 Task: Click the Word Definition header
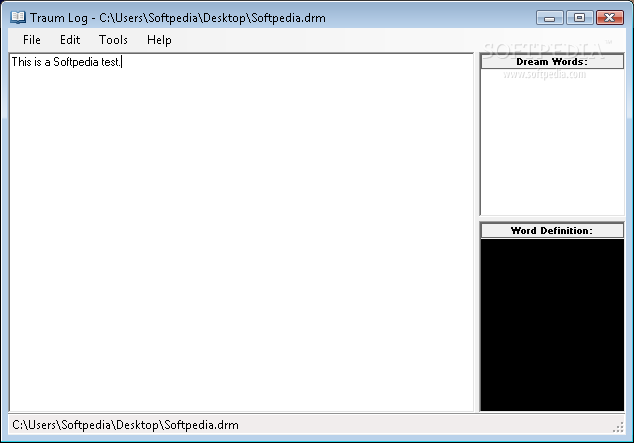pyautogui.click(x=552, y=231)
